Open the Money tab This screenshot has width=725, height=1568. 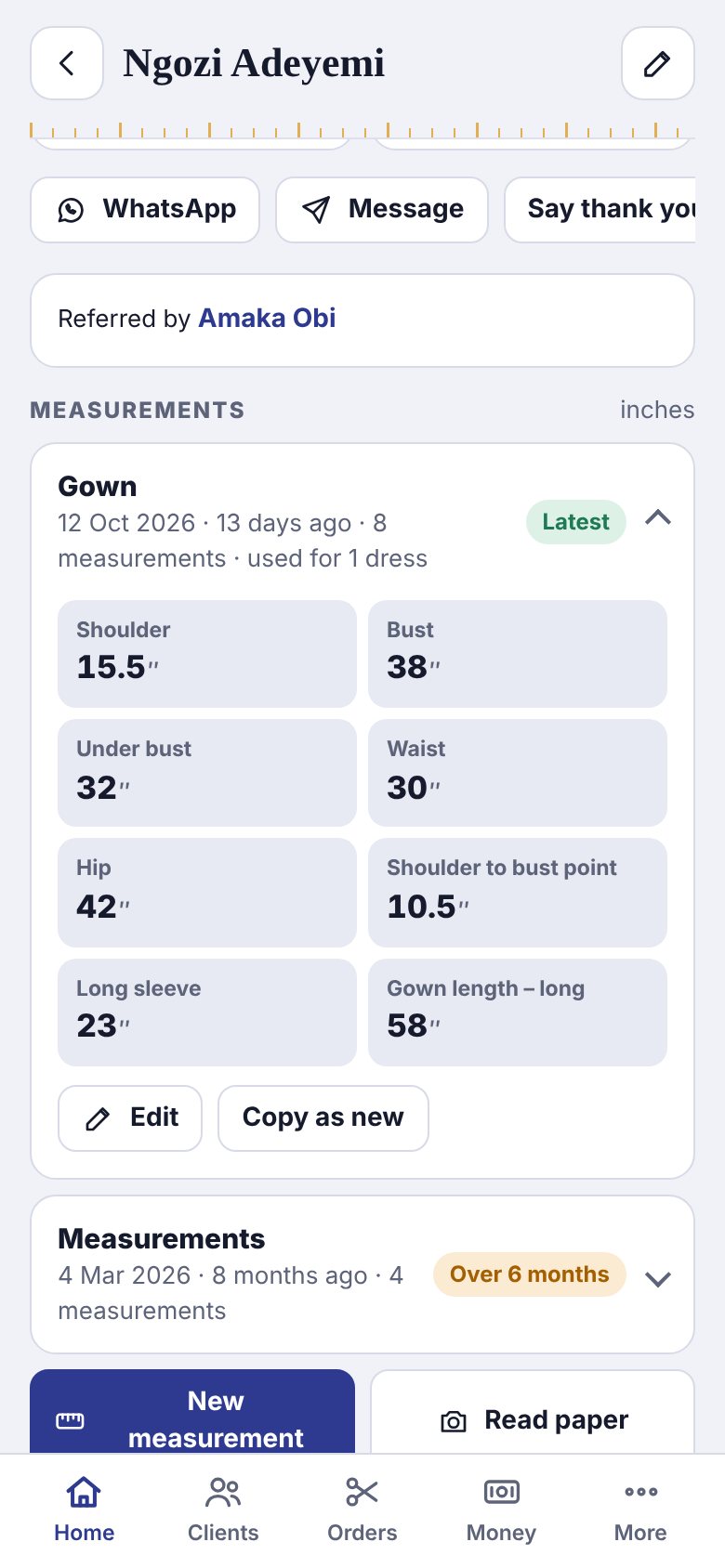pyautogui.click(x=502, y=1510)
